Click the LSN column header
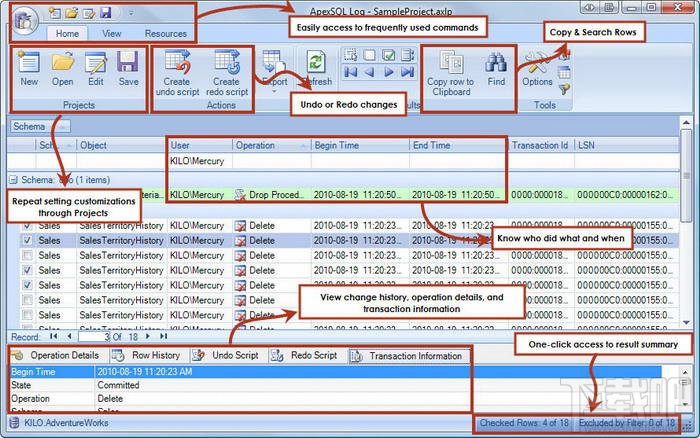The height and width of the screenshot is (438, 700). click(626, 145)
